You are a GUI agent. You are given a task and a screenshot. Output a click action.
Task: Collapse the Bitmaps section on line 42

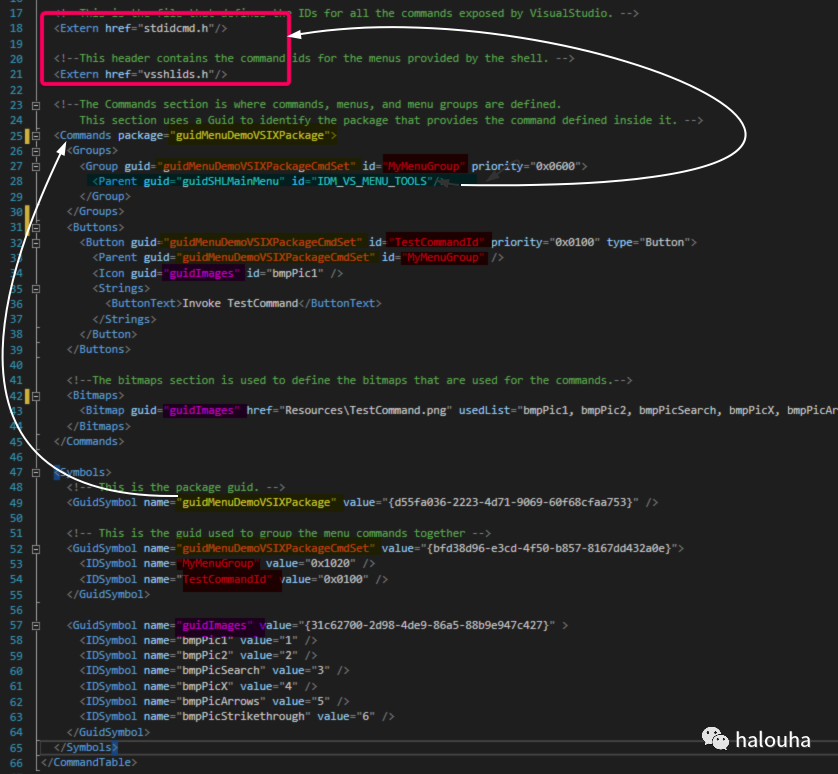37,396
